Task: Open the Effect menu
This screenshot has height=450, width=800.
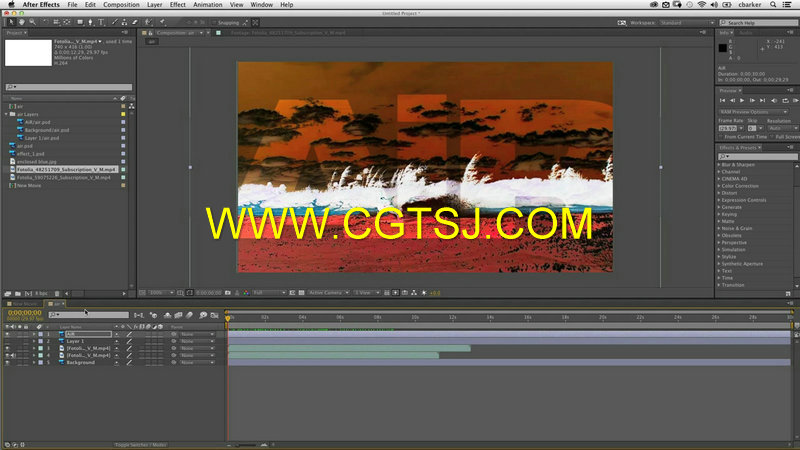Action: pos(178,5)
